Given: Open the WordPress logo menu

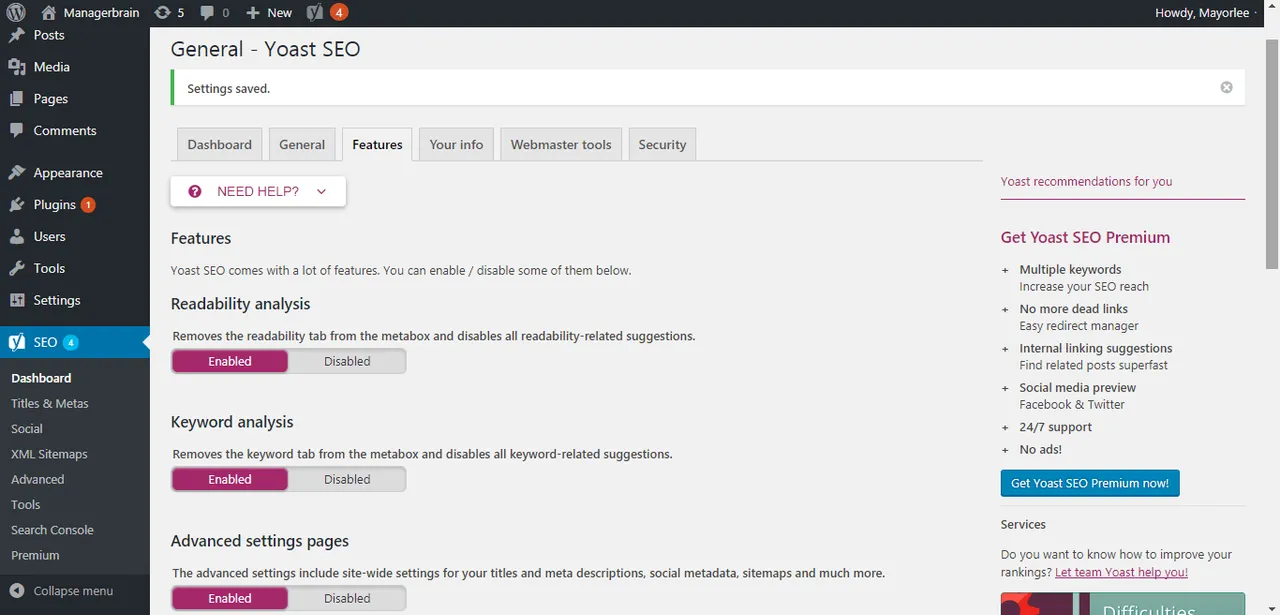Looking at the screenshot, I should pos(17,13).
